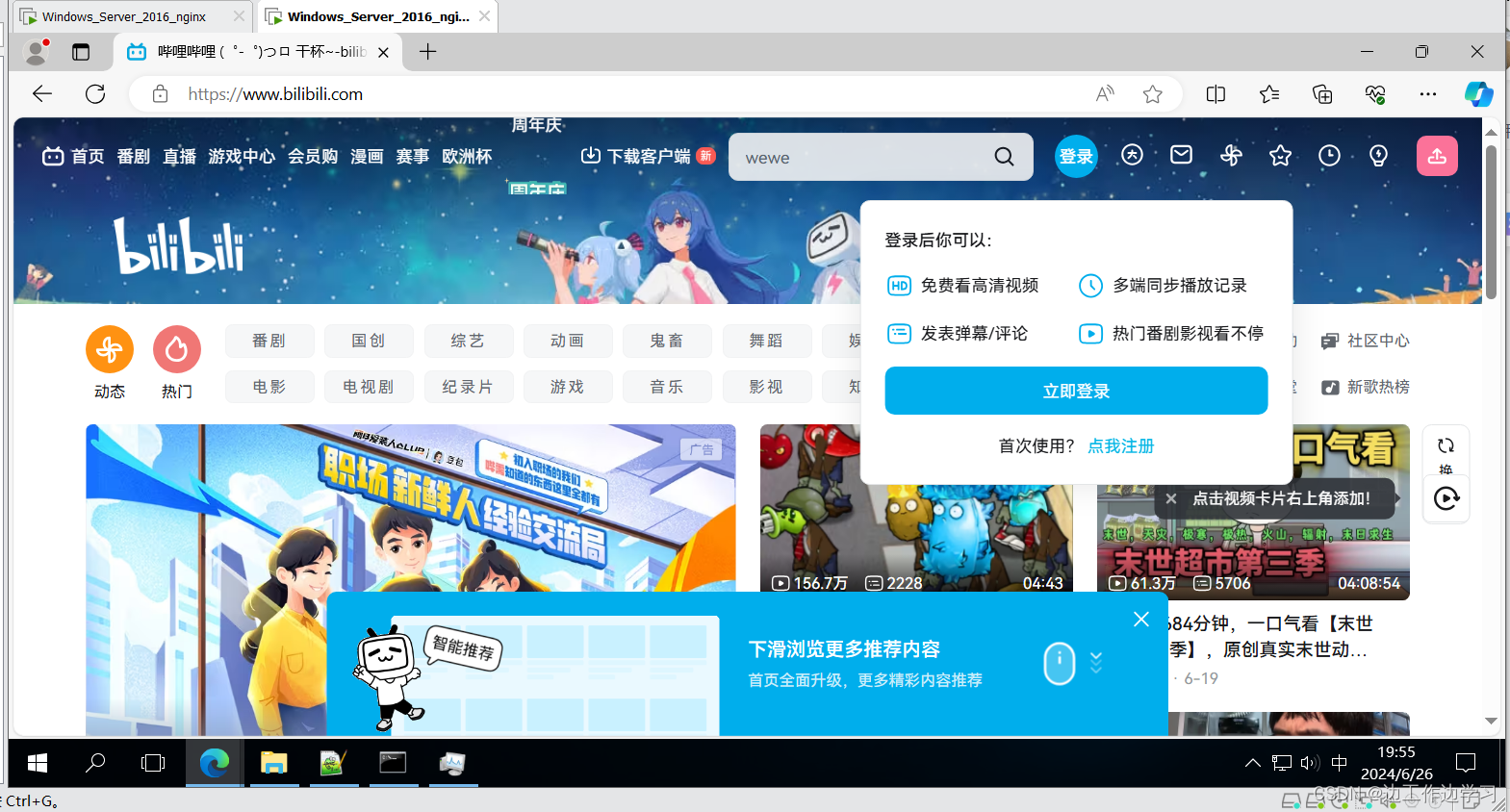Click the blue 登录 avatar button
The image size is (1510, 812).
(x=1076, y=156)
